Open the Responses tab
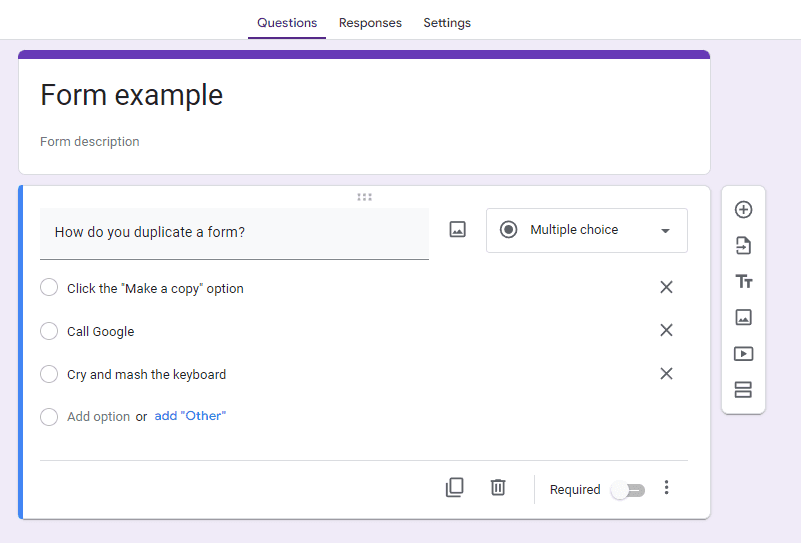801x543 pixels. pyautogui.click(x=370, y=23)
